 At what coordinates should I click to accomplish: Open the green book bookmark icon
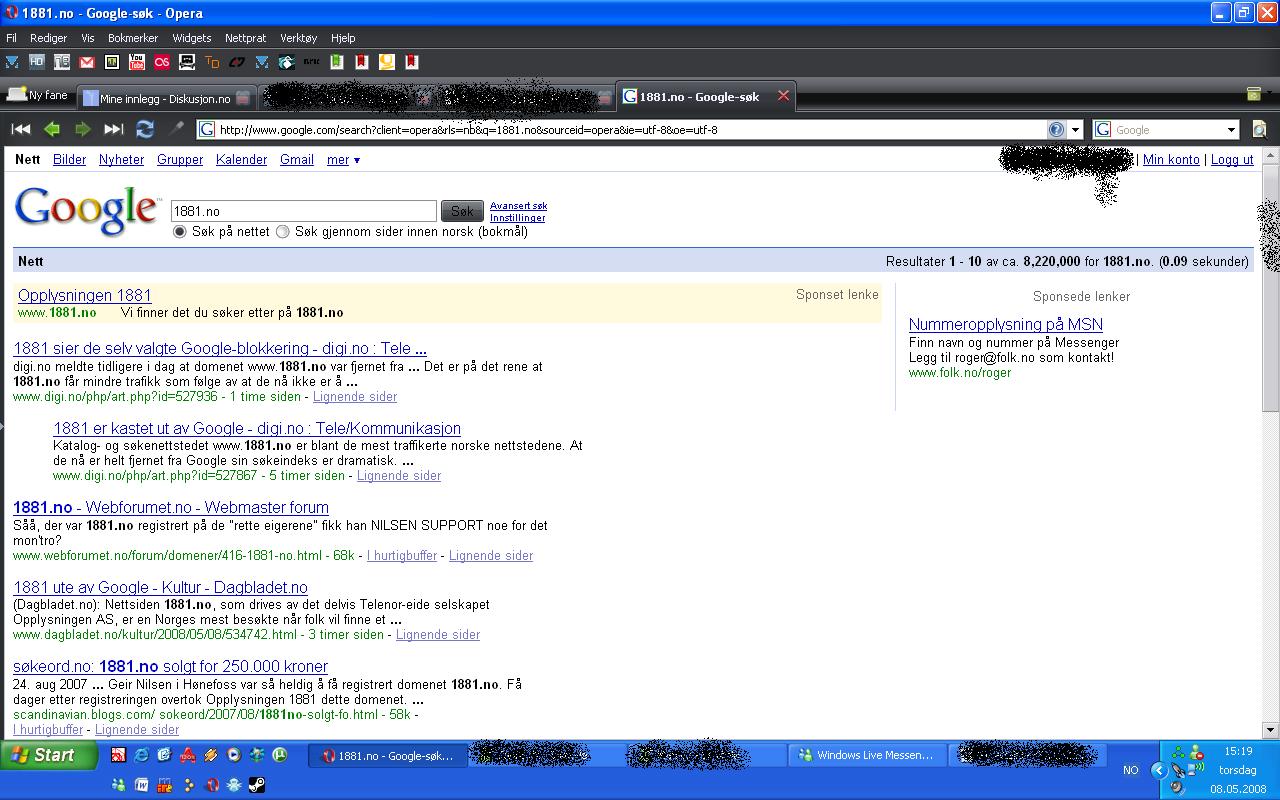click(337, 62)
